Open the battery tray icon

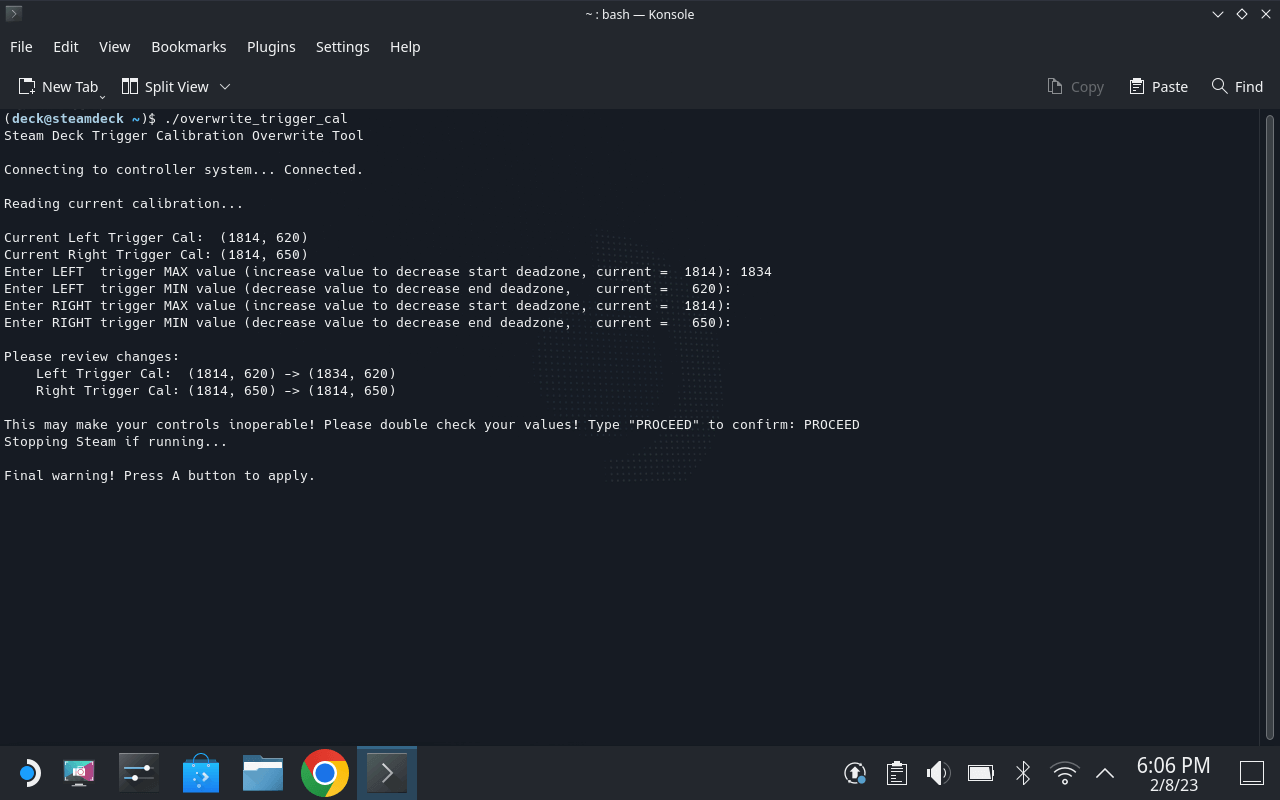(x=980, y=773)
